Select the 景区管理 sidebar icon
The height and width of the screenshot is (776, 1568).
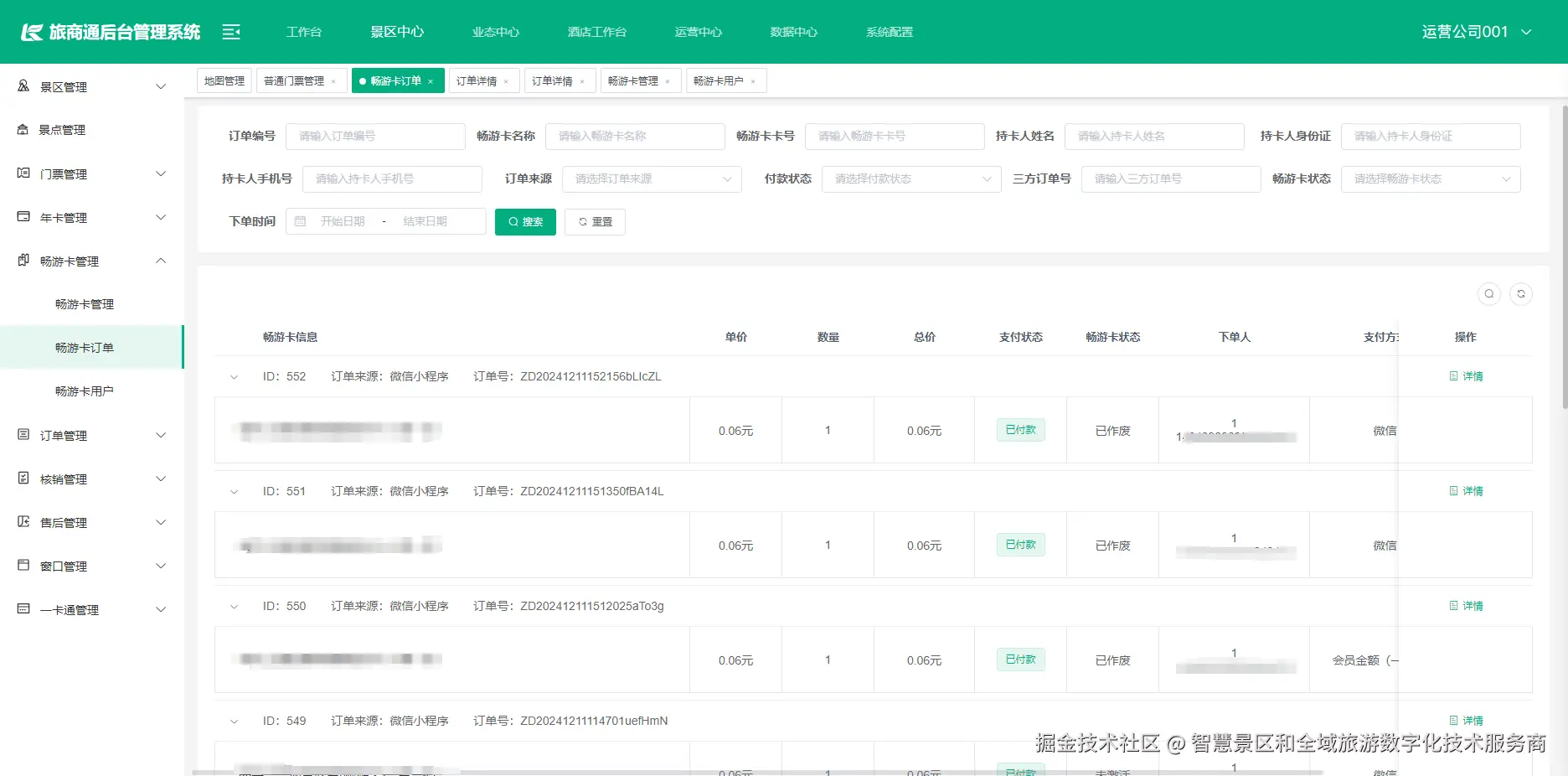click(23, 85)
